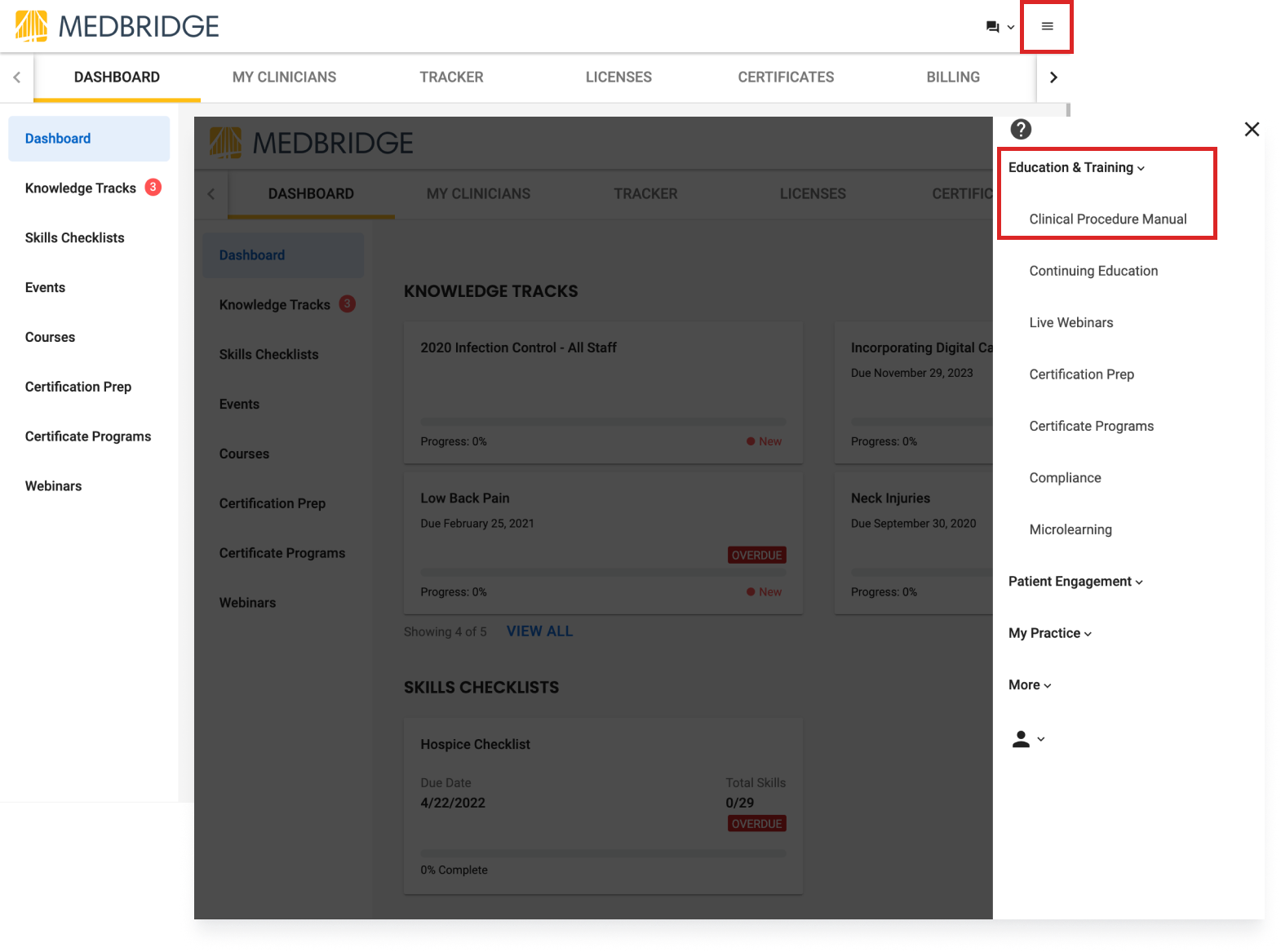Switch to the top TRACKER tab

pyautogui.click(x=451, y=77)
